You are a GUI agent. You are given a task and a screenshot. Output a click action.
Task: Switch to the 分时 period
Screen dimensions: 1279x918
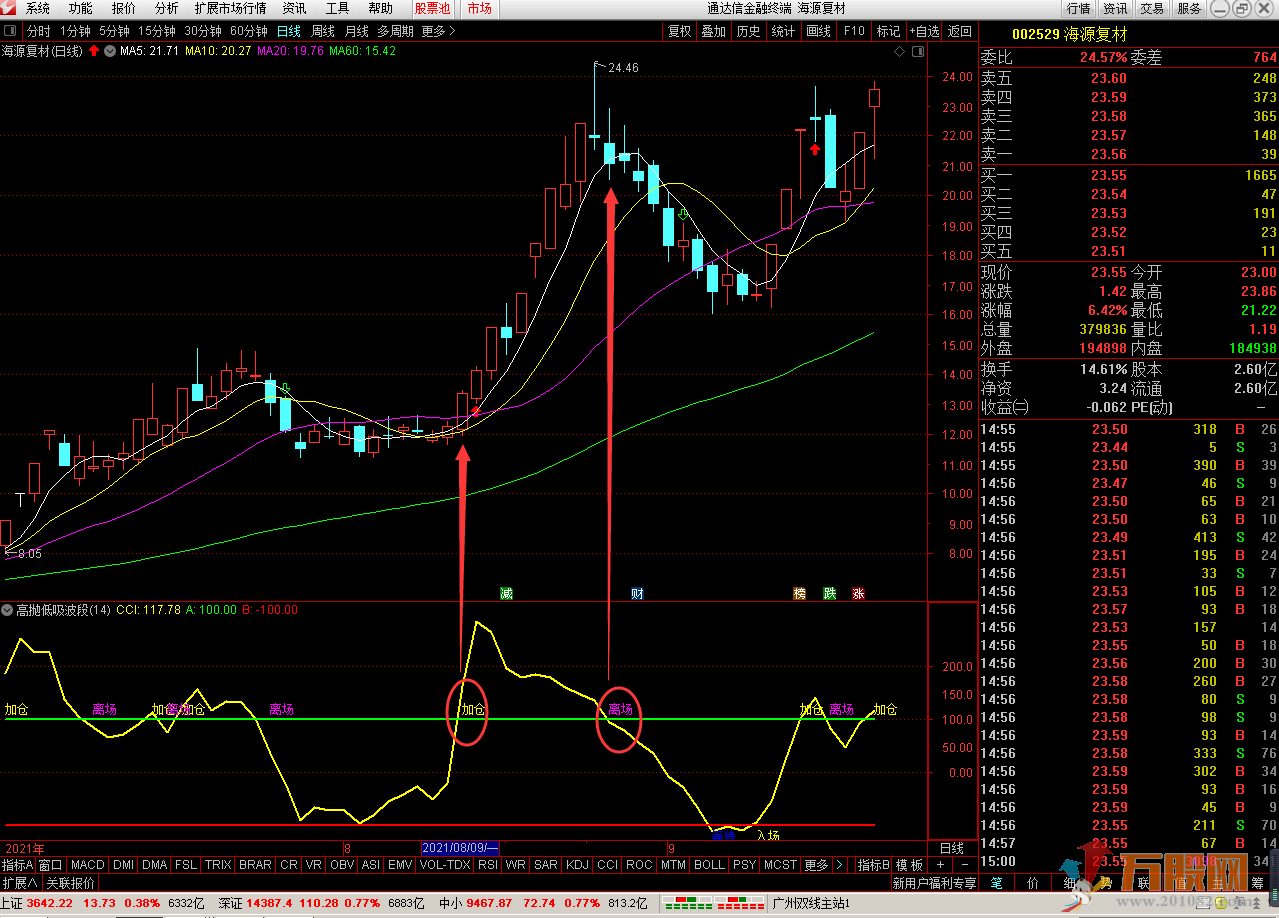(x=38, y=31)
